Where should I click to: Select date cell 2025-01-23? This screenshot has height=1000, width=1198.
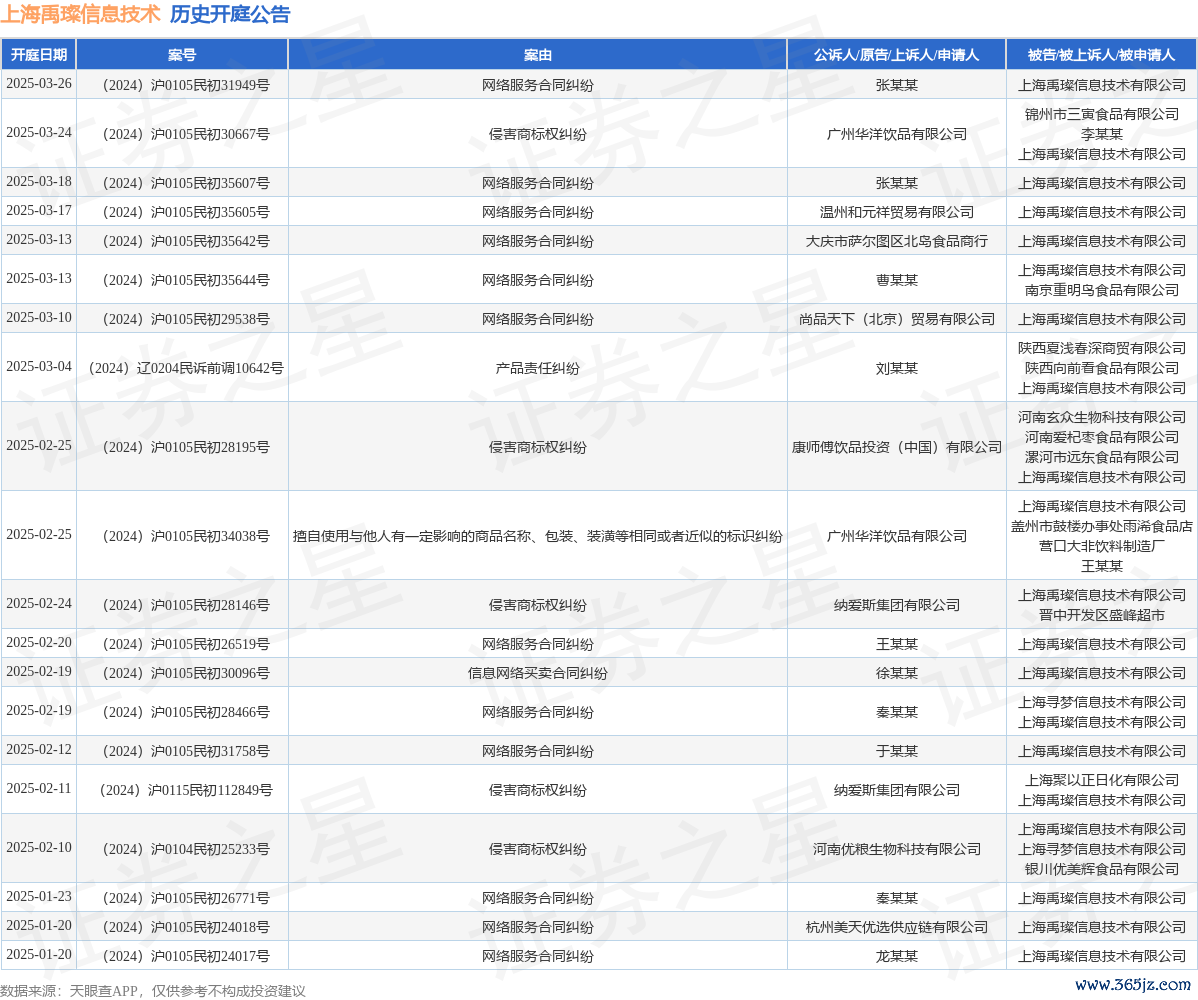point(39,897)
